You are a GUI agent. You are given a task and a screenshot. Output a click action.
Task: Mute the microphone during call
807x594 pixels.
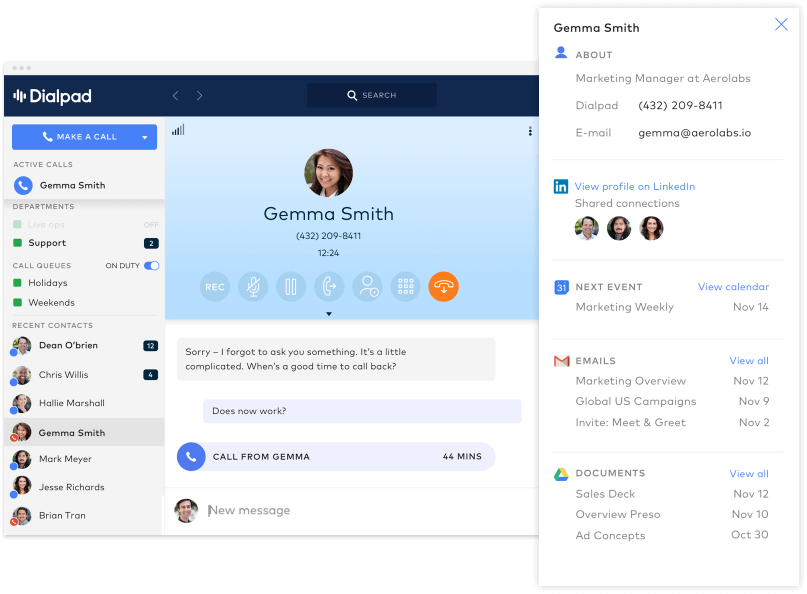pyautogui.click(x=253, y=287)
